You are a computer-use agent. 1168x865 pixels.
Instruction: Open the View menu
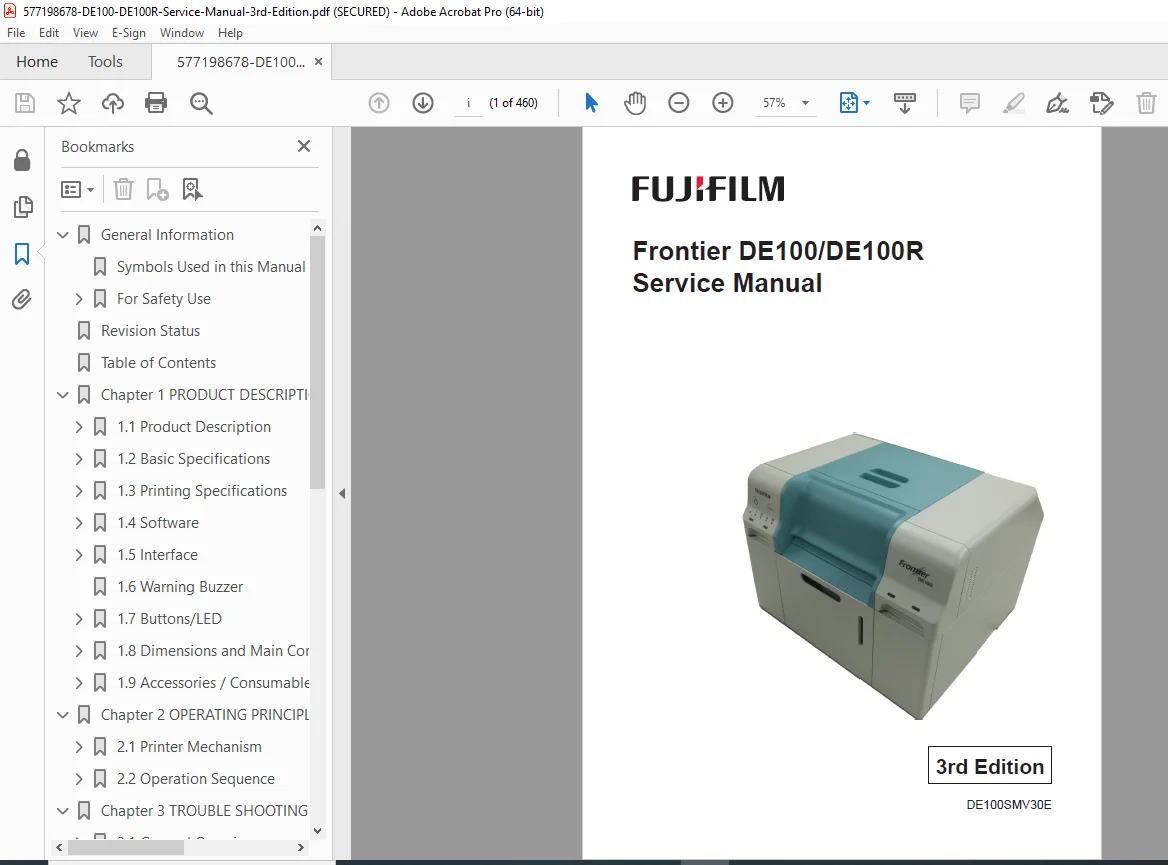[x=85, y=33]
